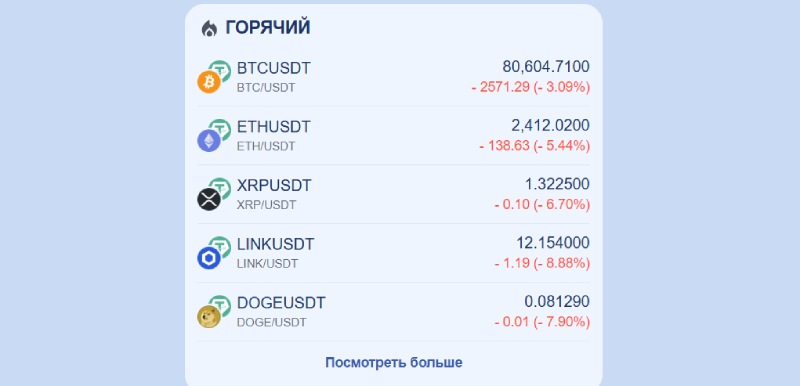Open the ETHUSDT trading pair

tap(273, 127)
